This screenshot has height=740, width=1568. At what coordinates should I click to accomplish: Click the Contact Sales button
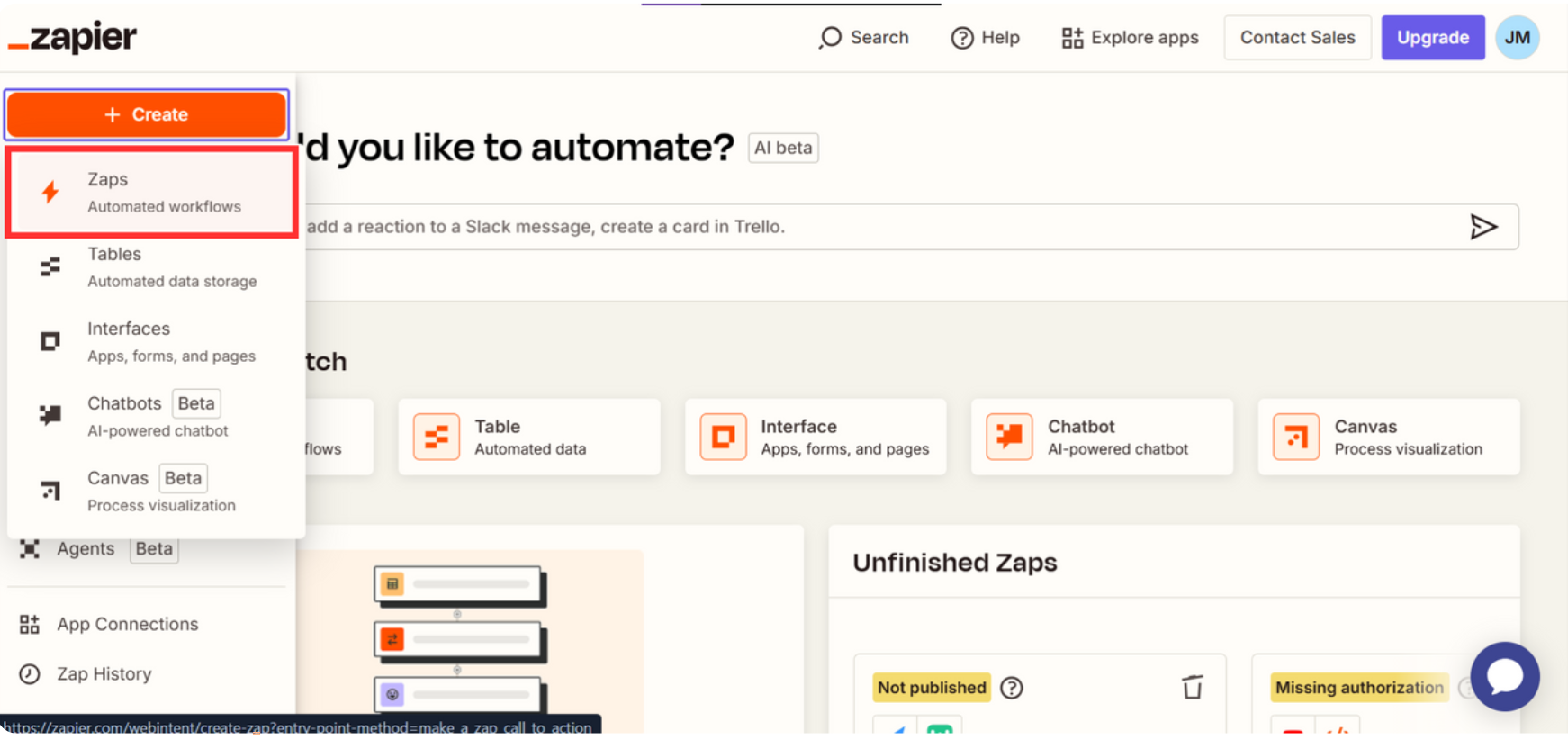point(1297,38)
